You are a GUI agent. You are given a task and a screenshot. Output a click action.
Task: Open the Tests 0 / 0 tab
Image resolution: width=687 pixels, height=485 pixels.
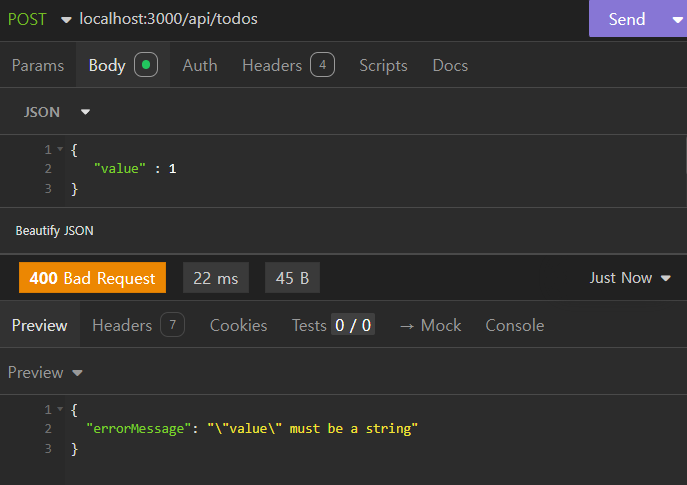(333, 325)
